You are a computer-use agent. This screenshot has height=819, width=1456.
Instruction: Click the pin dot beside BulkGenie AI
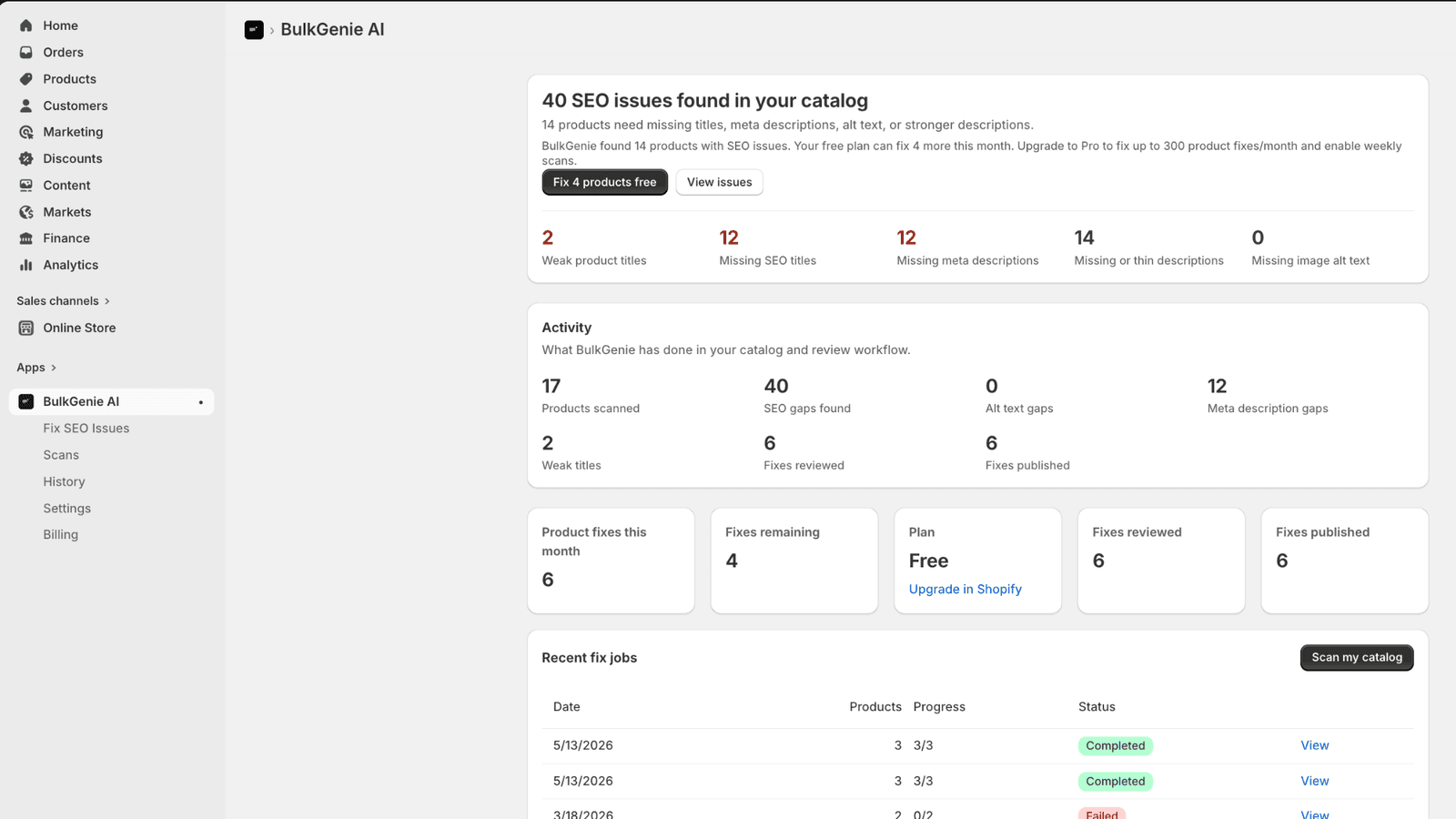pos(201,402)
